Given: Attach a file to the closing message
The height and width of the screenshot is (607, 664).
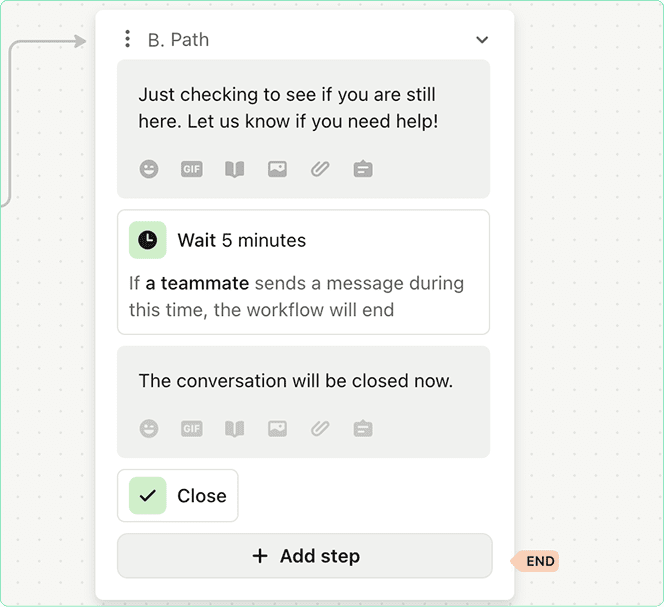Looking at the screenshot, I should click(320, 429).
